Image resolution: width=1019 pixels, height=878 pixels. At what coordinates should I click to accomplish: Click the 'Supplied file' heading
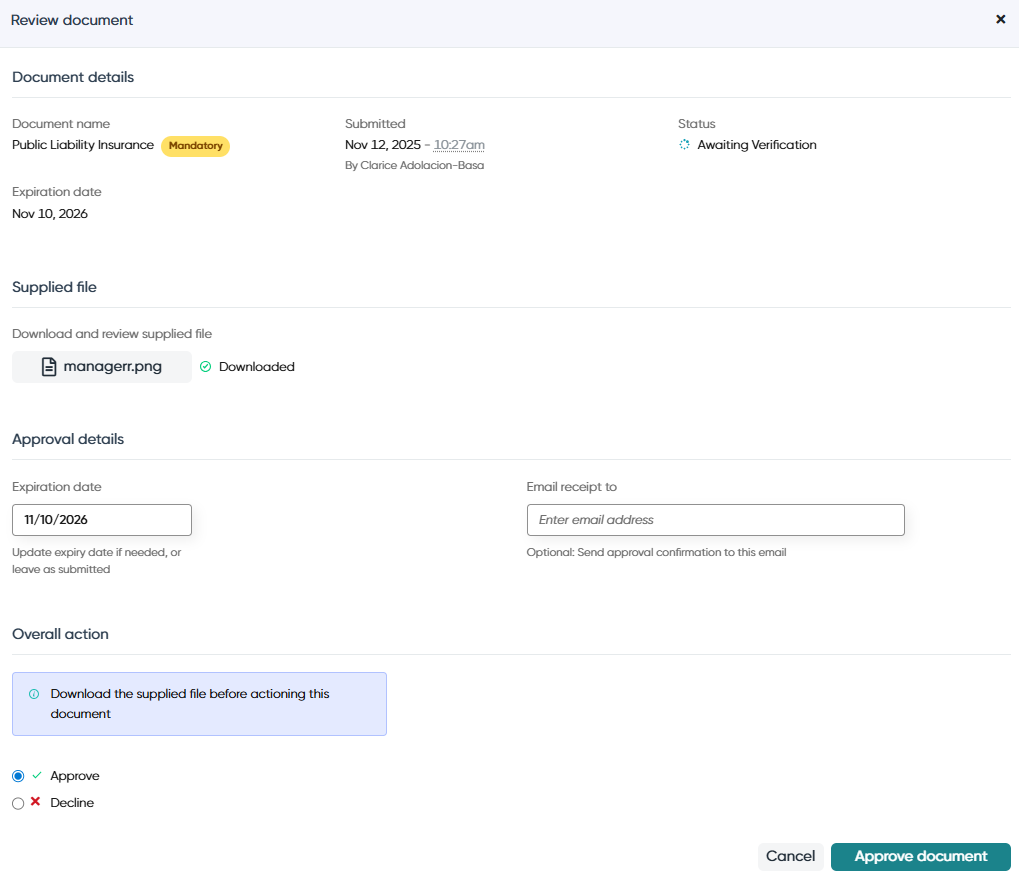(x=54, y=287)
